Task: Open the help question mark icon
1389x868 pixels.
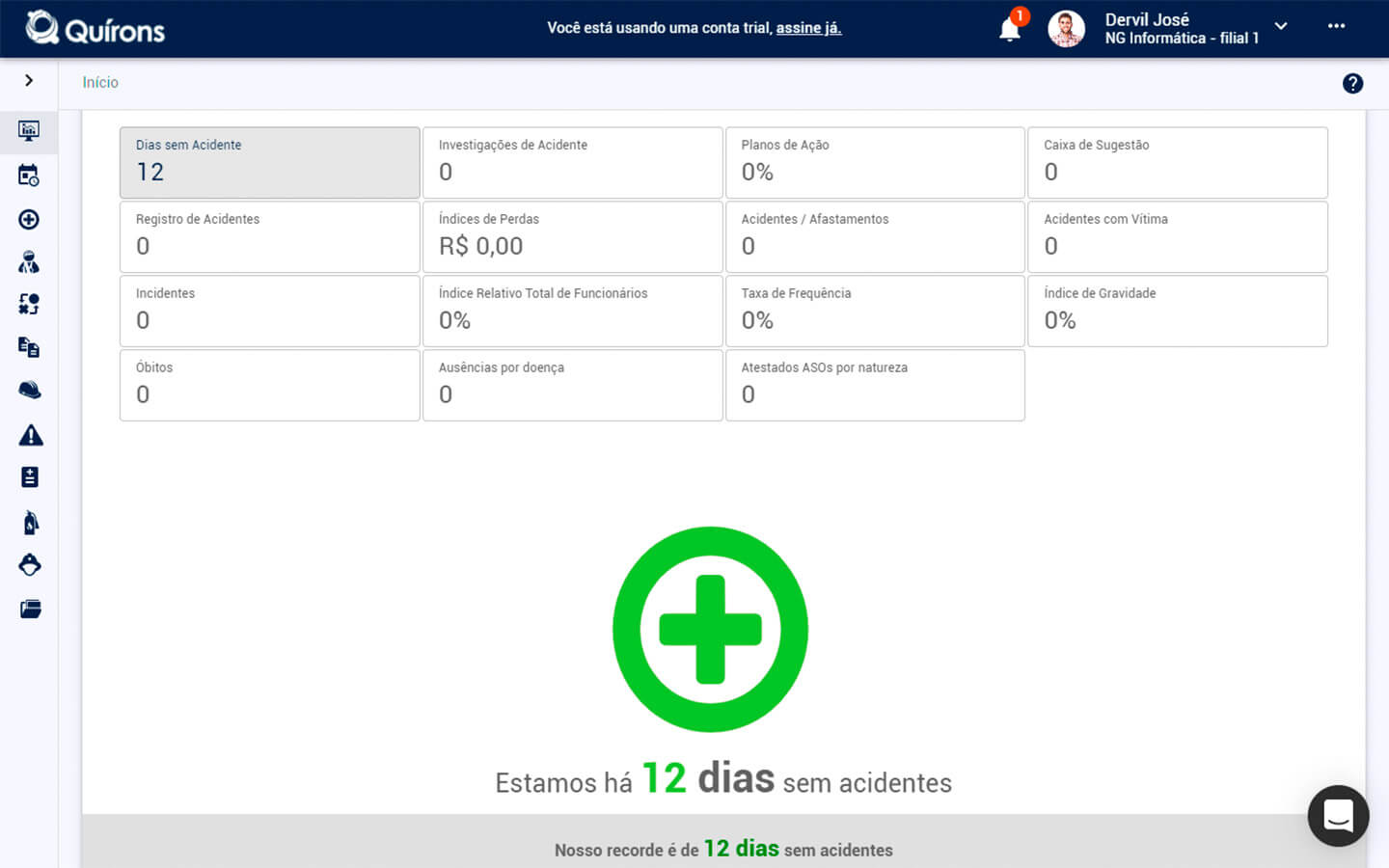Action: [x=1352, y=84]
